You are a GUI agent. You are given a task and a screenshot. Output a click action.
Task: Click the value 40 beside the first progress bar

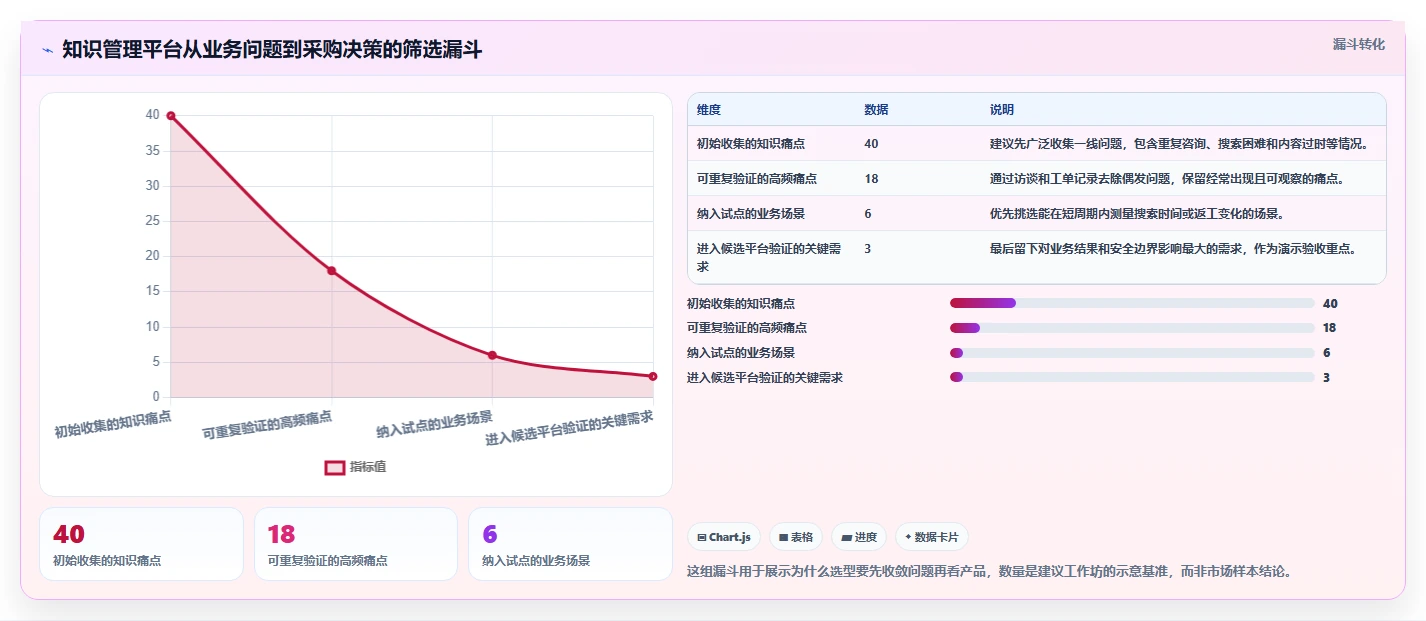[1330, 303]
